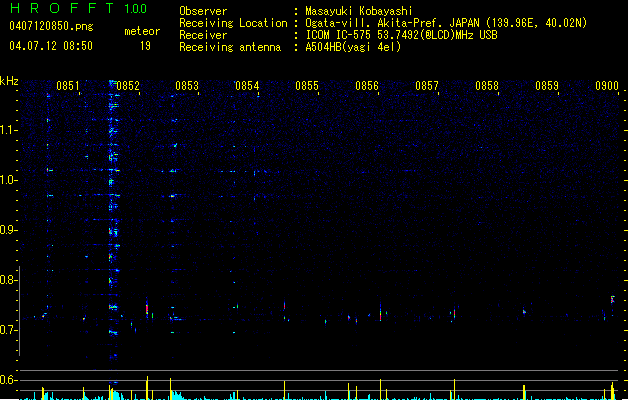Click the kHz axis unit label
629x400 pixels.
tap(9, 81)
